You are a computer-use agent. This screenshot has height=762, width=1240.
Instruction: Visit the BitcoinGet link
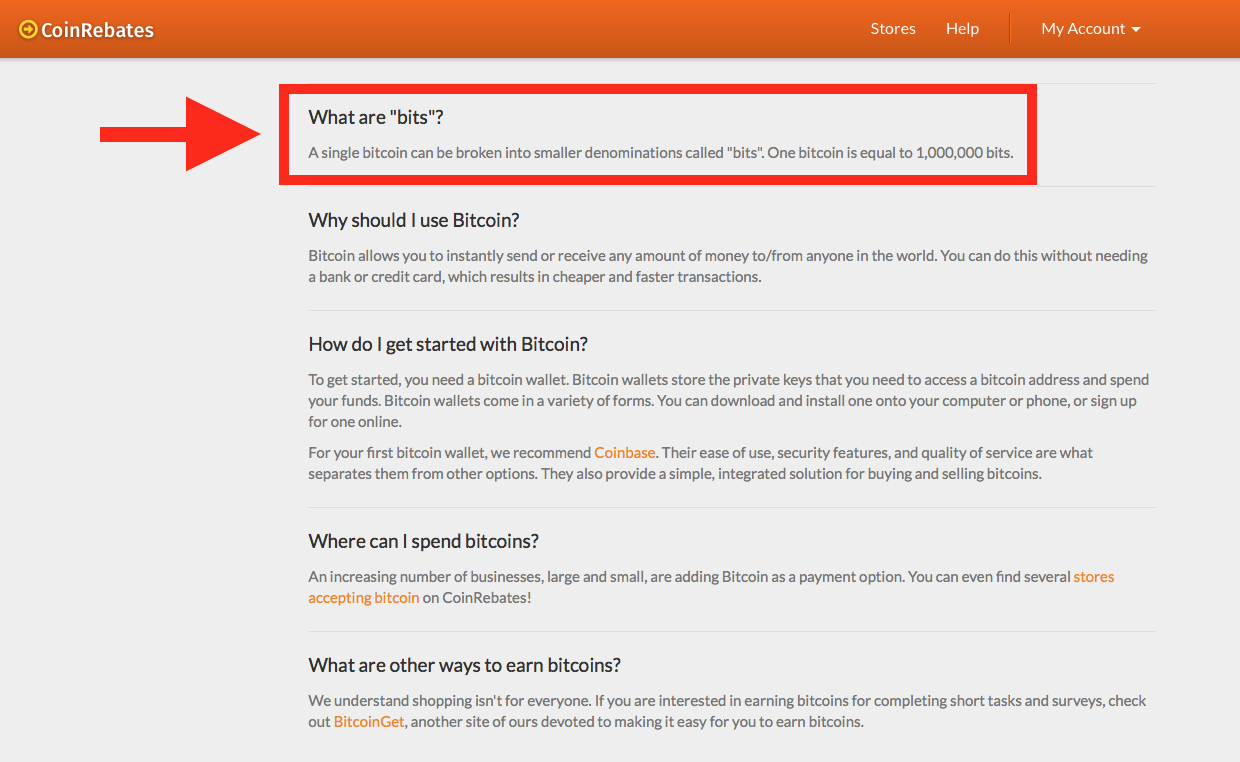tap(369, 722)
